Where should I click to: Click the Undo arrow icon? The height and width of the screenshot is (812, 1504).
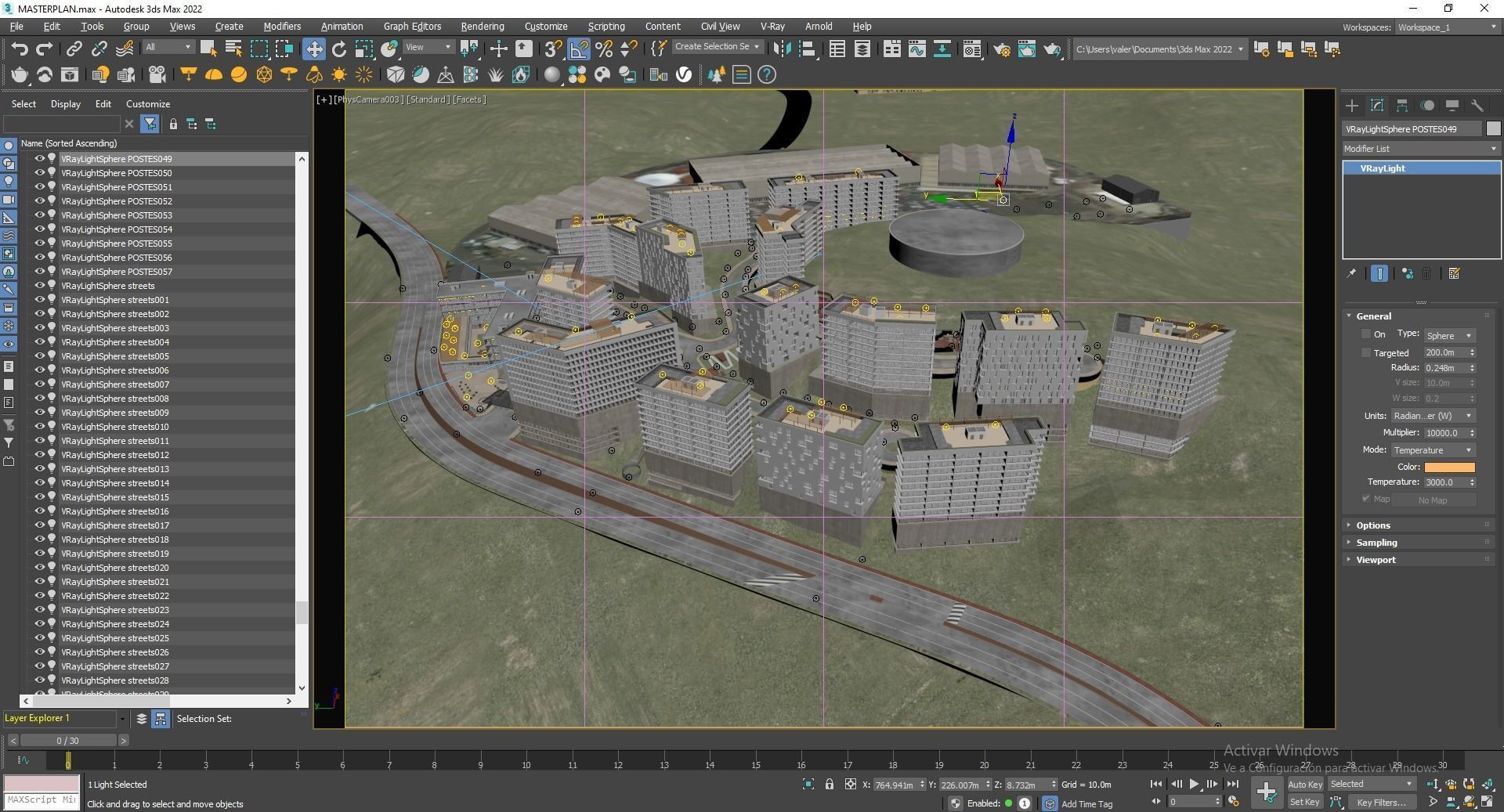[x=20, y=49]
